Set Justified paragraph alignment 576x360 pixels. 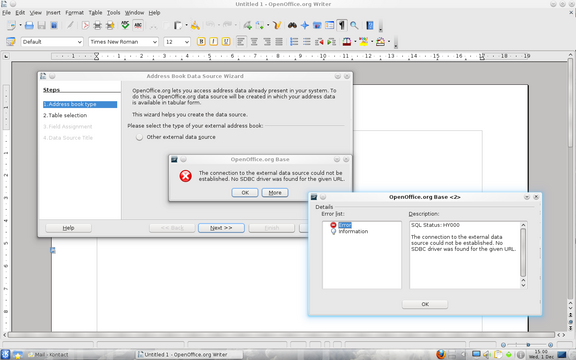(x=279, y=42)
